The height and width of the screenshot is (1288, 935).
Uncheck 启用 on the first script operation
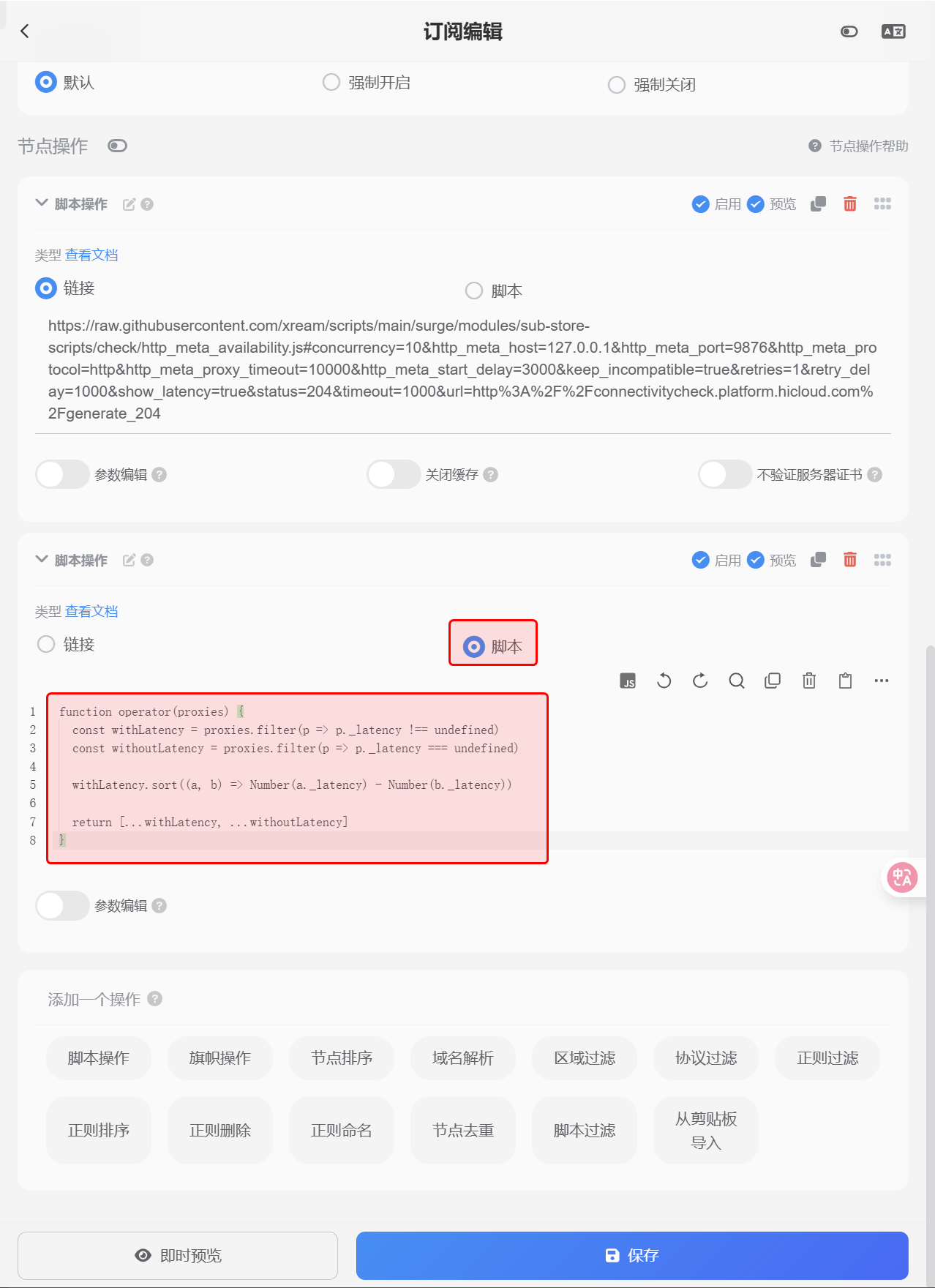tap(700, 203)
